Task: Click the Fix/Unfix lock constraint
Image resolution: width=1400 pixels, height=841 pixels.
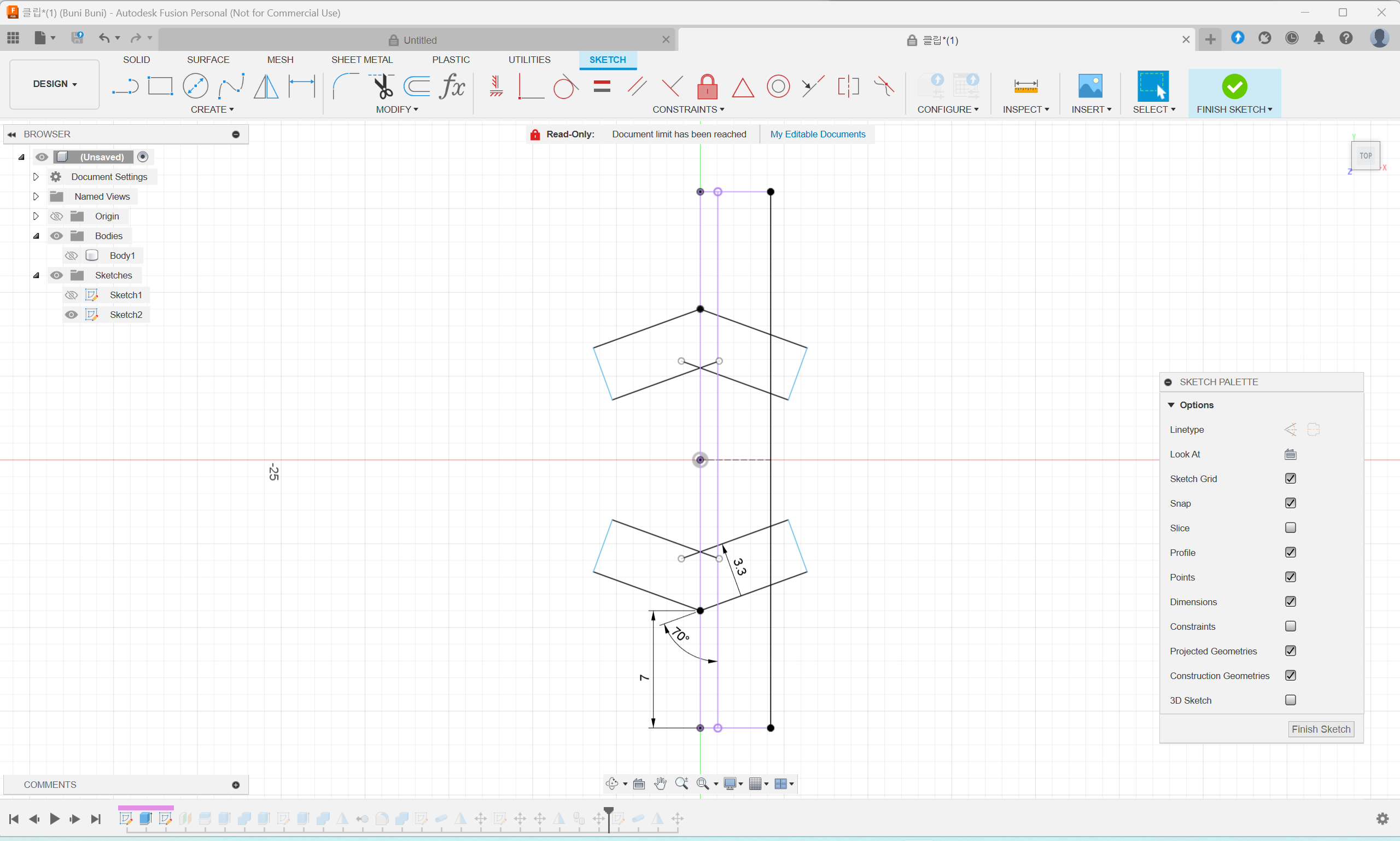Action: point(707,86)
